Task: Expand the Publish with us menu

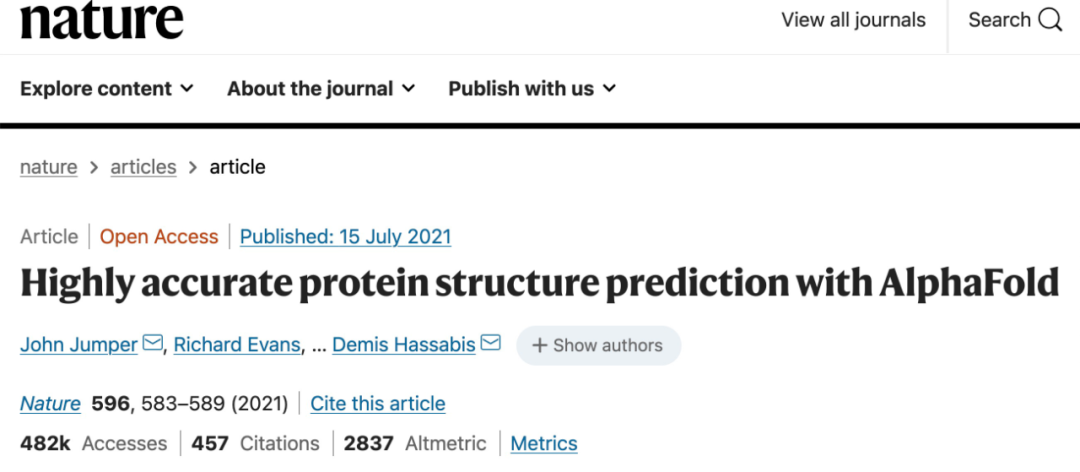Action: [532, 89]
